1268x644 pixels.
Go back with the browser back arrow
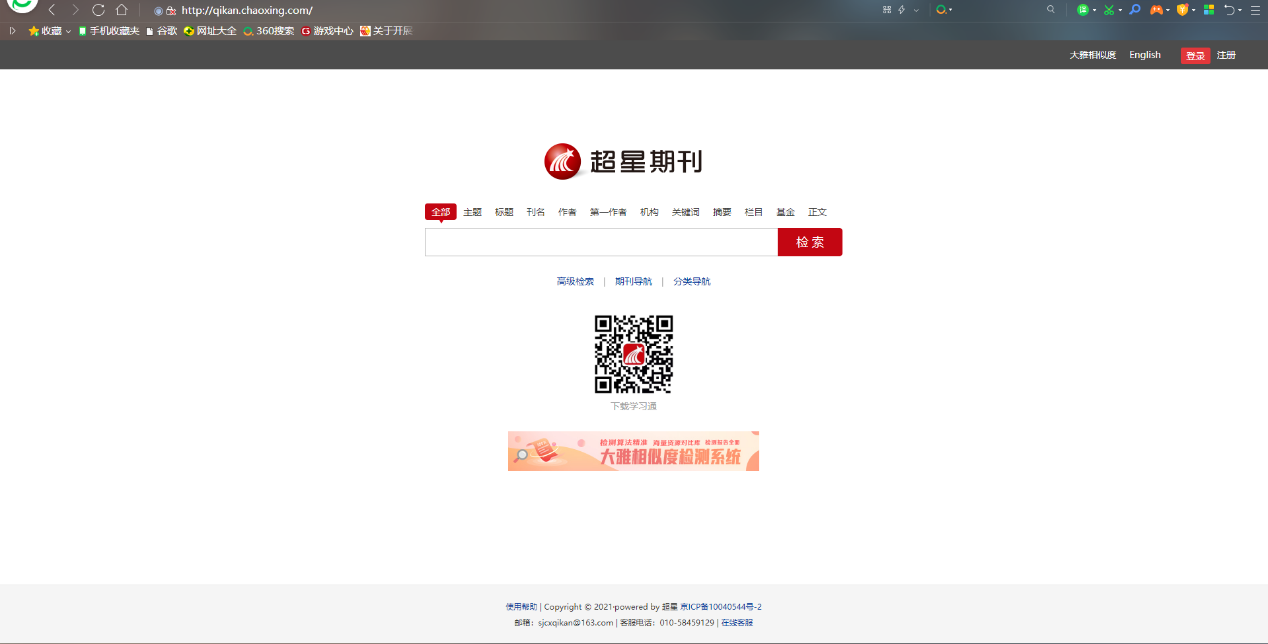52,10
